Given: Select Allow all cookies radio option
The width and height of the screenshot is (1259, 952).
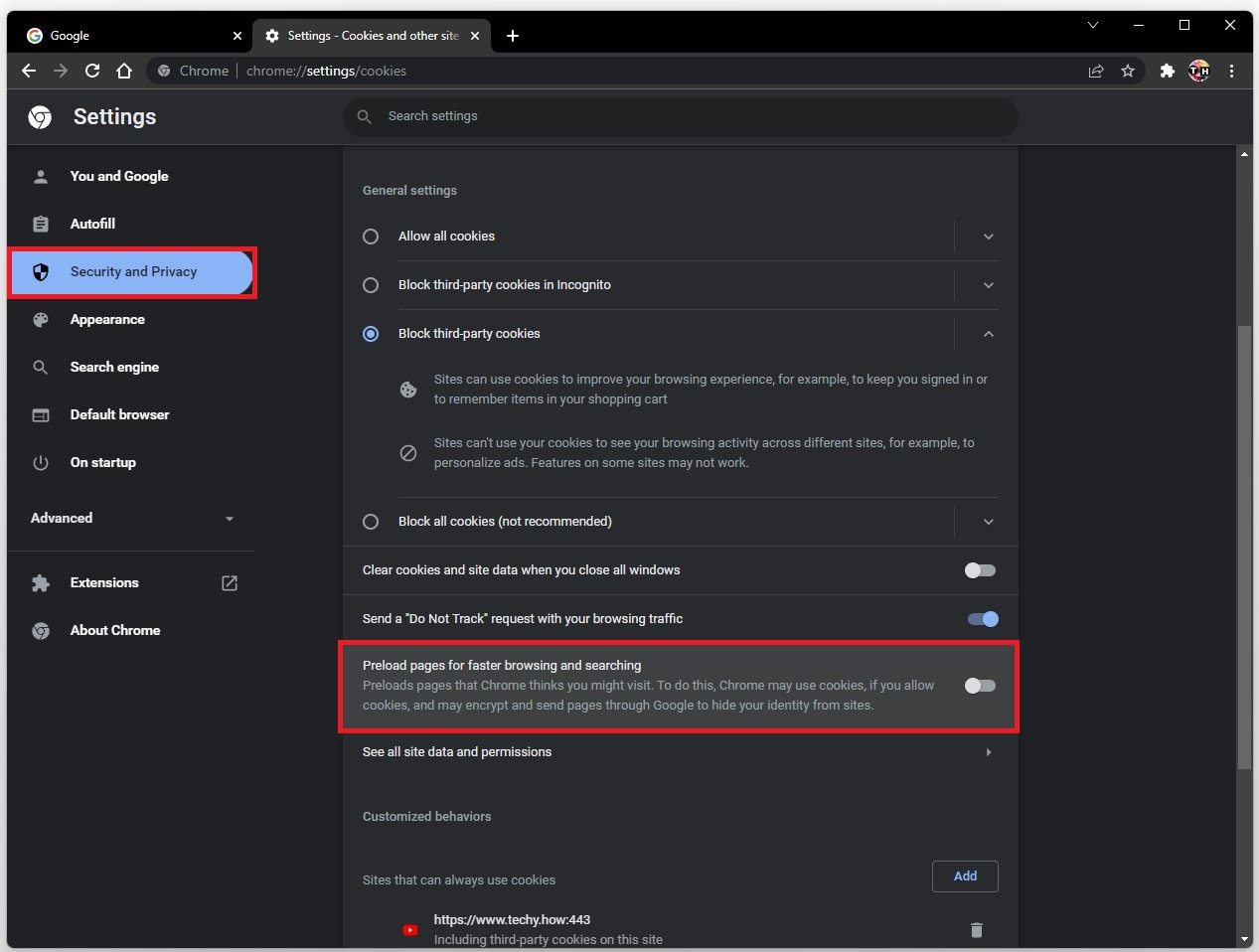Looking at the screenshot, I should (x=371, y=237).
